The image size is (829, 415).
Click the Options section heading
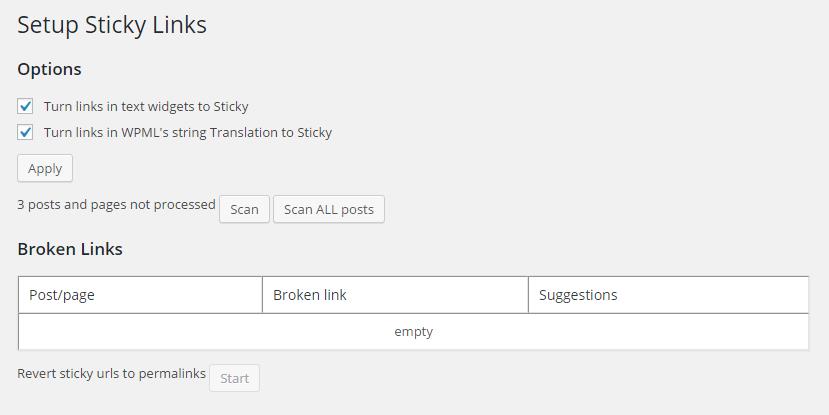click(x=49, y=69)
